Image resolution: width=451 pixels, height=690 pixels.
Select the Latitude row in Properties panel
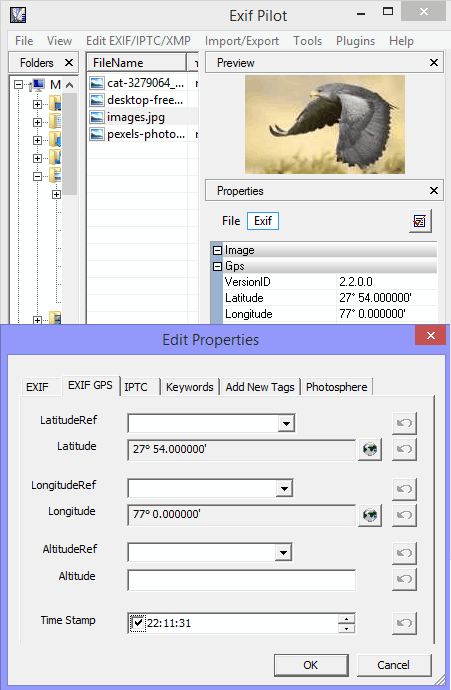[x=330, y=298]
